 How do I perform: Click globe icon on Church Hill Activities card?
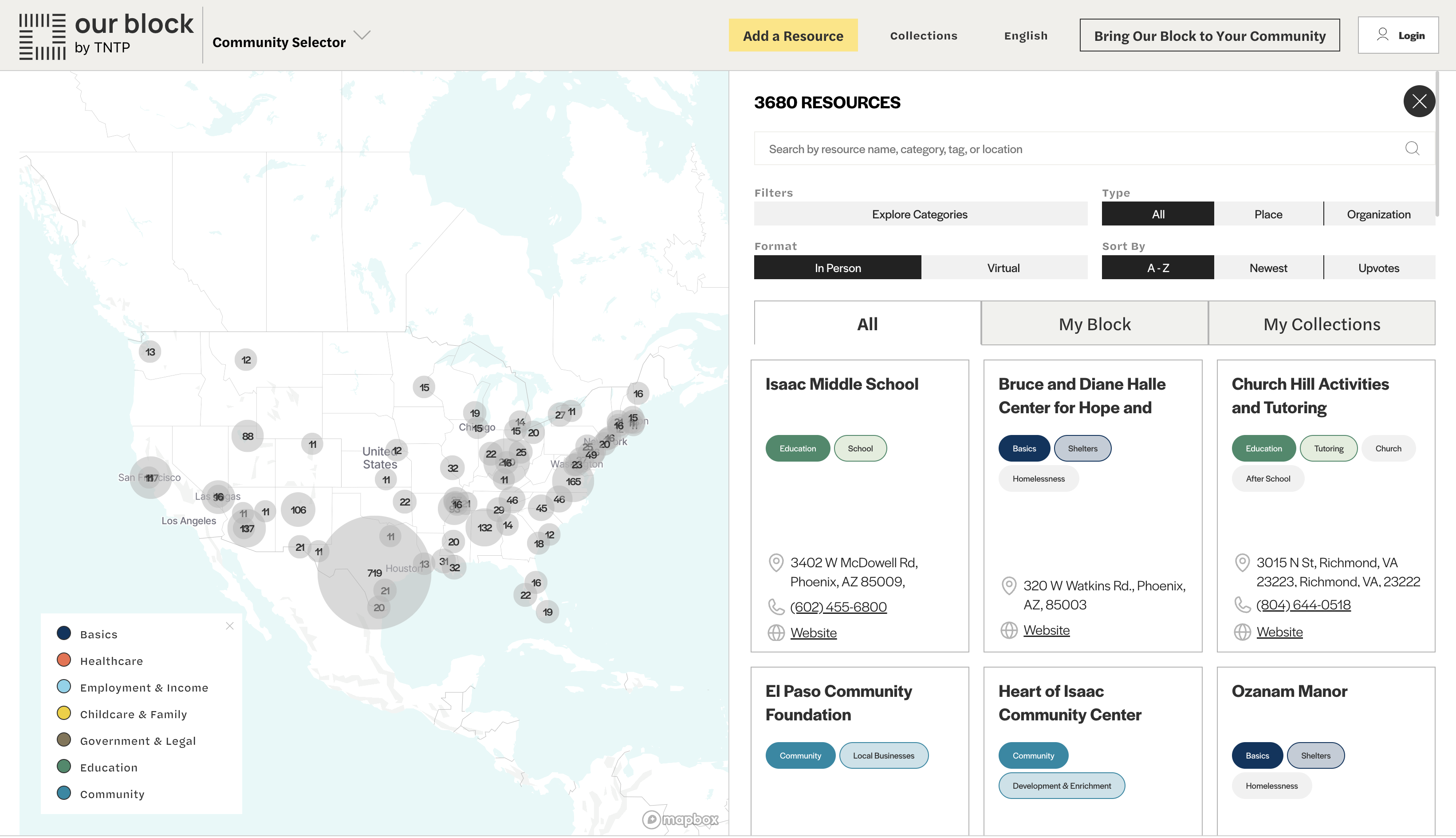(x=1242, y=632)
